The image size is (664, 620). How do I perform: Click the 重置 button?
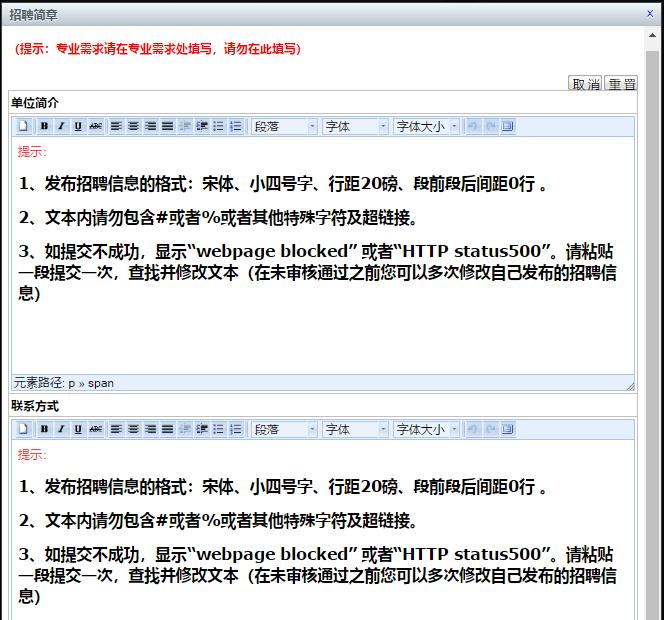pyautogui.click(x=621, y=84)
